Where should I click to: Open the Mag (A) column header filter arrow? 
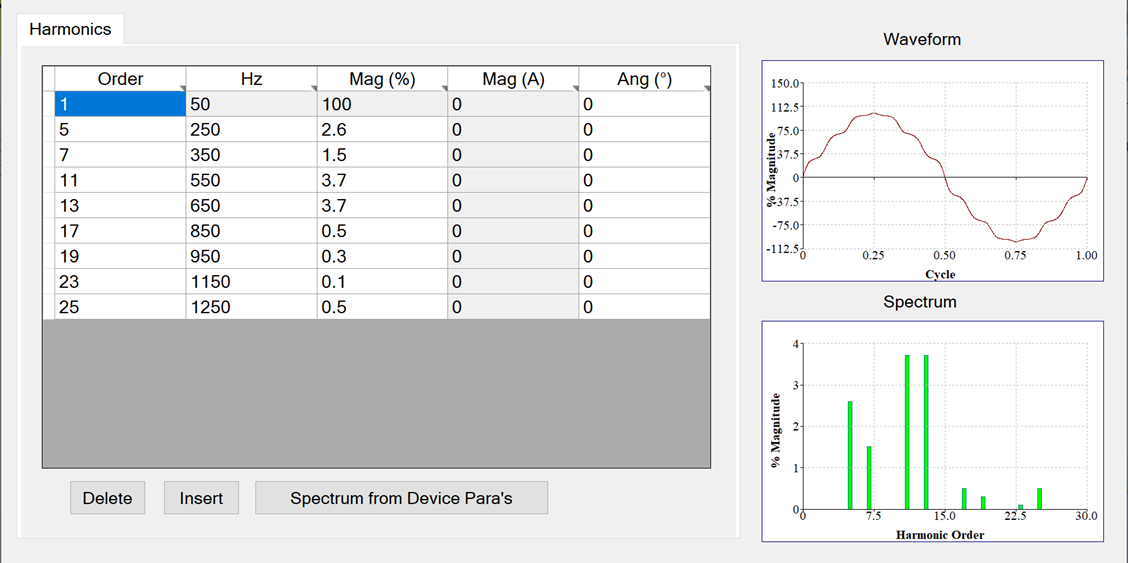point(576,88)
